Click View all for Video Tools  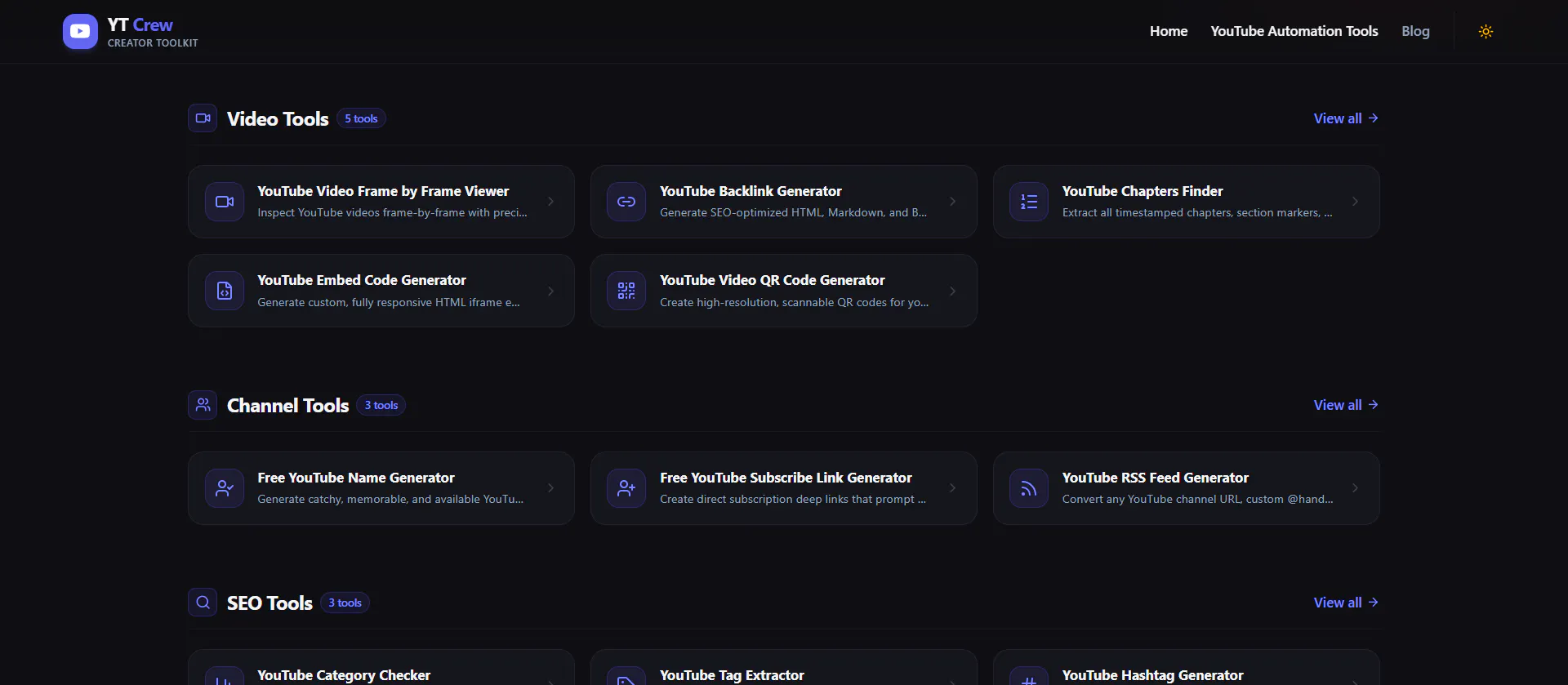[1346, 118]
